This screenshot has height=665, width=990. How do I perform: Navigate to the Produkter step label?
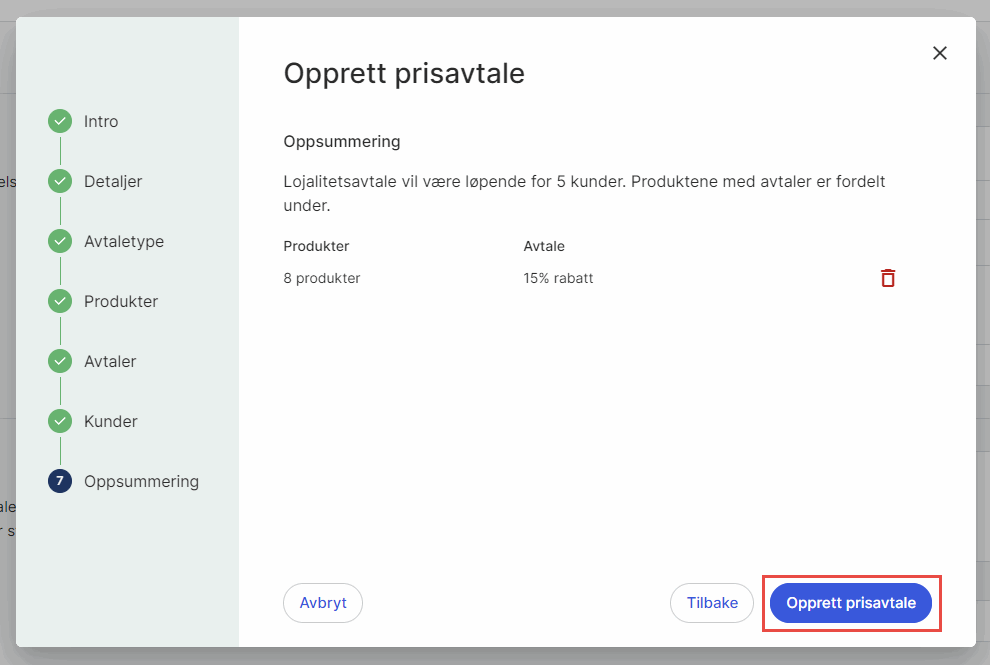[x=121, y=301]
